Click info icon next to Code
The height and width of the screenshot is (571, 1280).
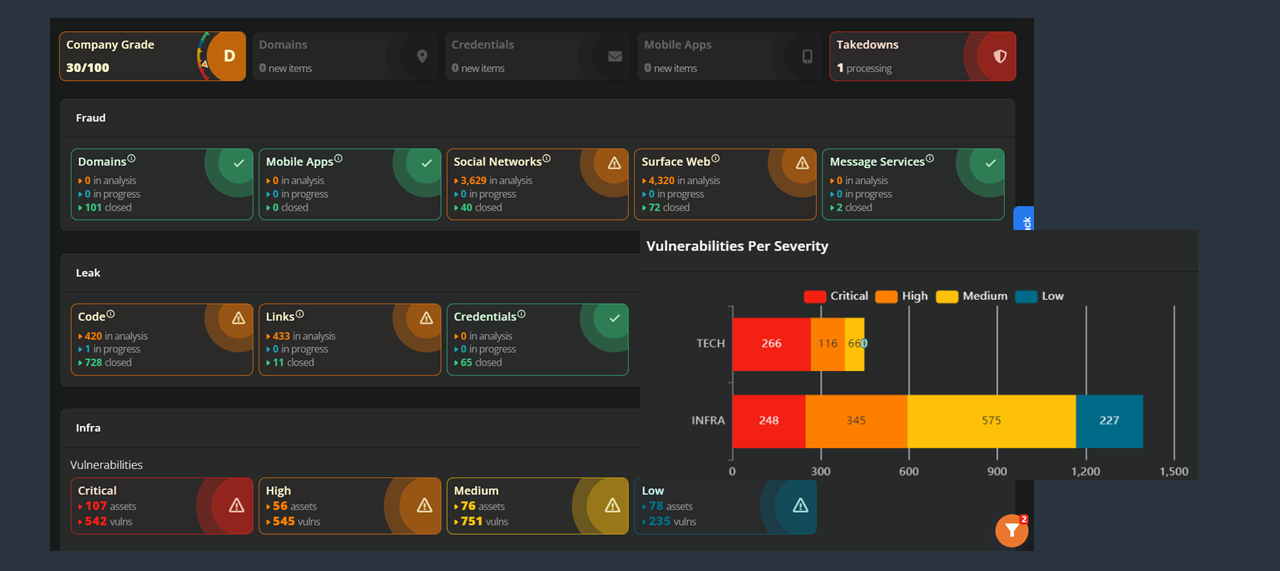click(111, 314)
